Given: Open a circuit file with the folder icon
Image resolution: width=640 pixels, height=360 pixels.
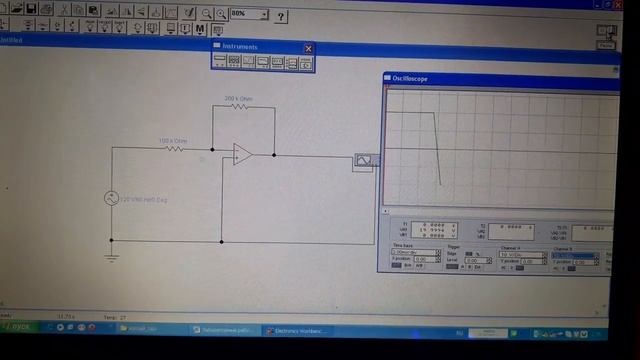Looking at the screenshot, I should coord(16,8).
